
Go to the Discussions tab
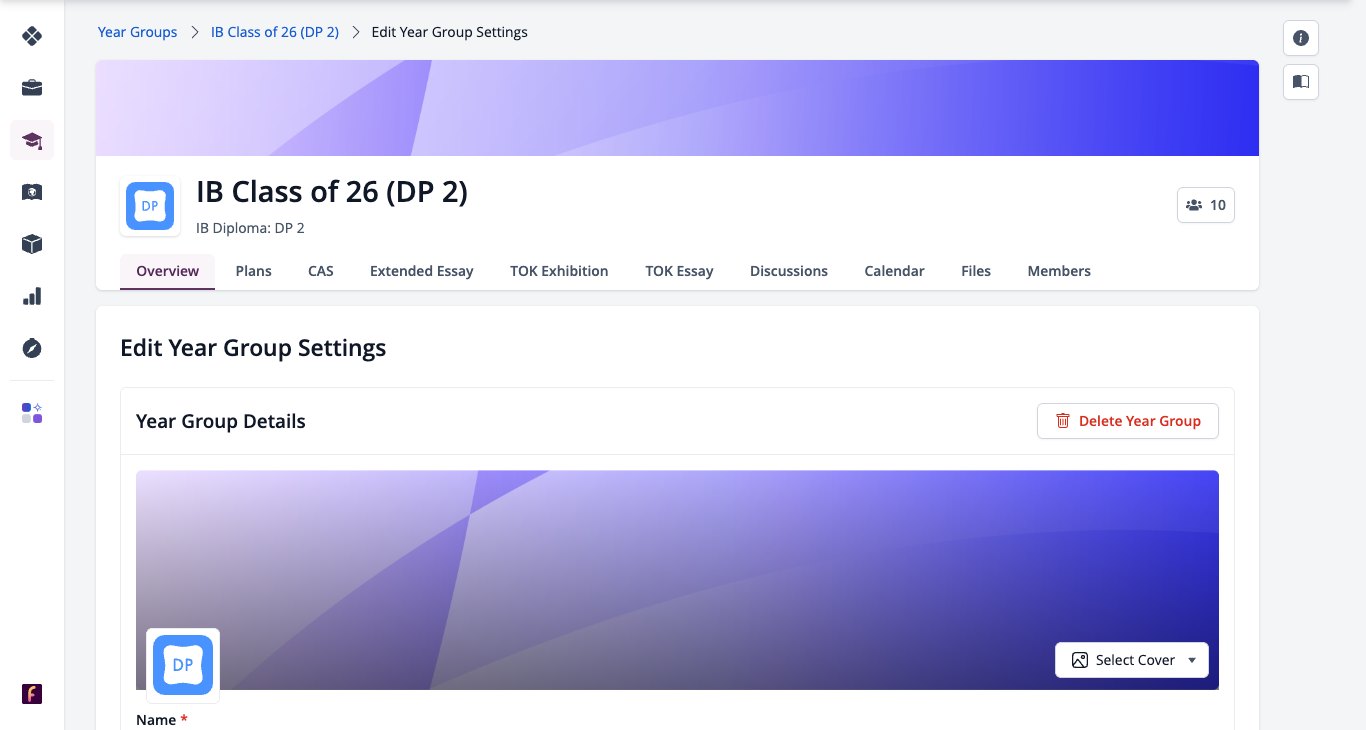pyautogui.click(x=789, y=271)
